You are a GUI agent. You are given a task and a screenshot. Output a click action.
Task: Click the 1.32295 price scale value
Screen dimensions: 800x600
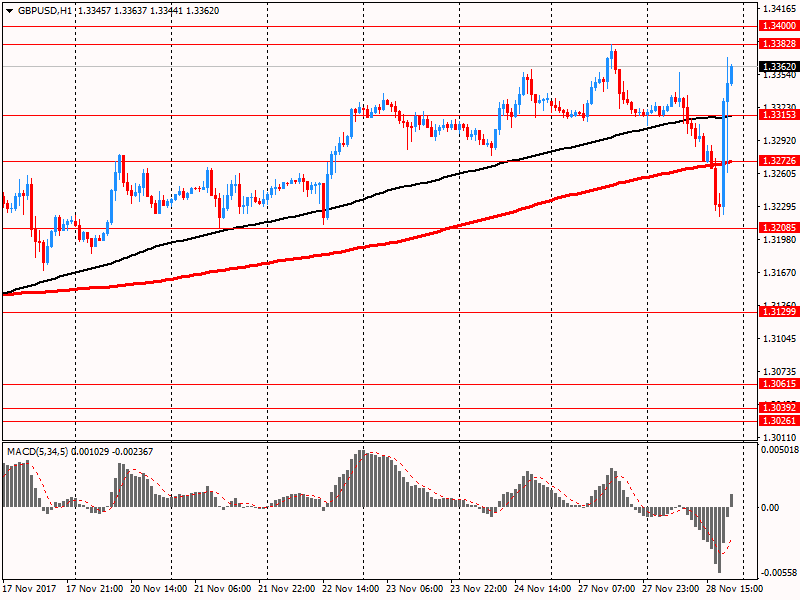point(780,207)
